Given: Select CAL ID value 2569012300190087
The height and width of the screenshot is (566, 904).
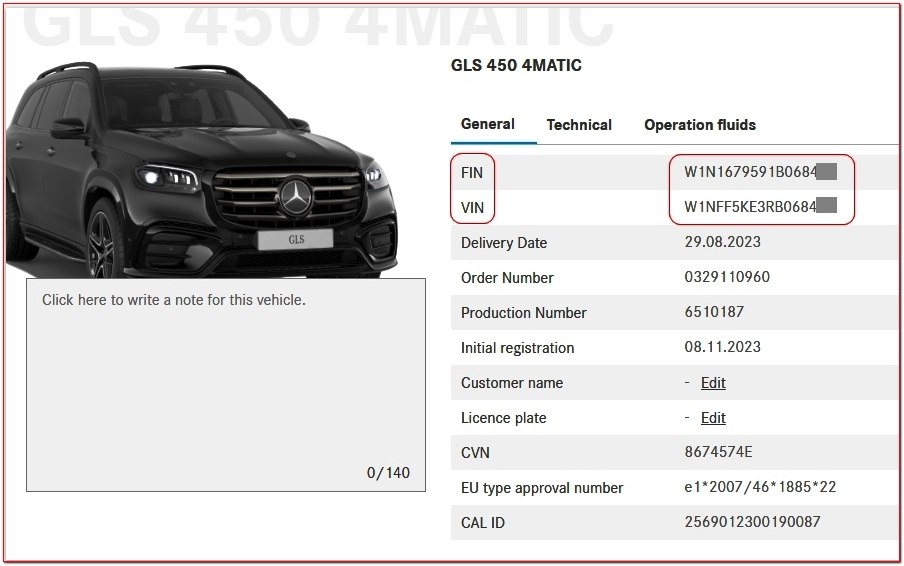Looking at the screenshot, I should click(x=752, y=522).
